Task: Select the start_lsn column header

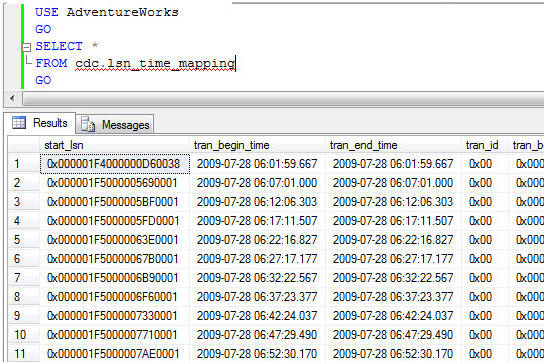Action: (x=115, y=145)
